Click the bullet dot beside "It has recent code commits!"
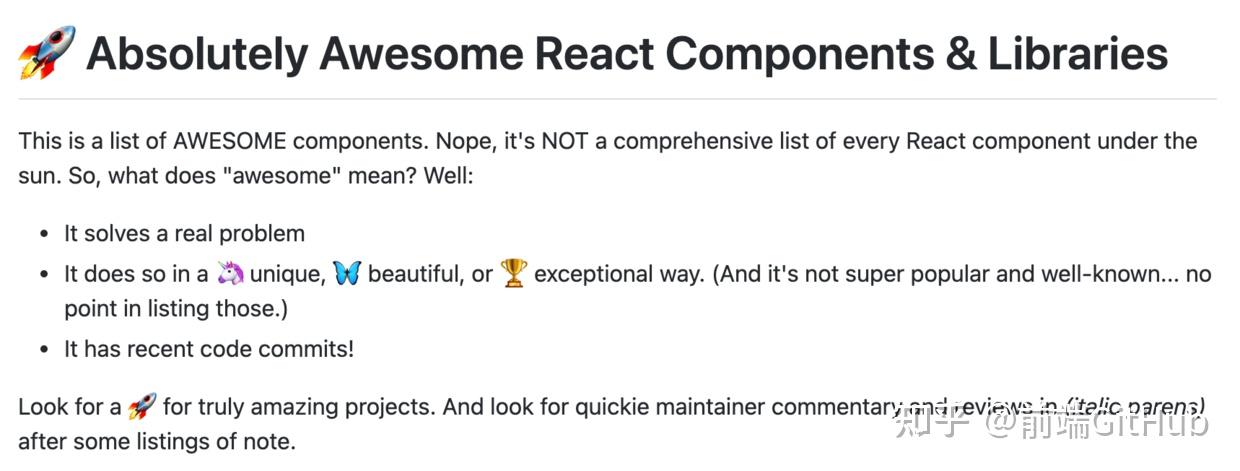 [44, 350]
